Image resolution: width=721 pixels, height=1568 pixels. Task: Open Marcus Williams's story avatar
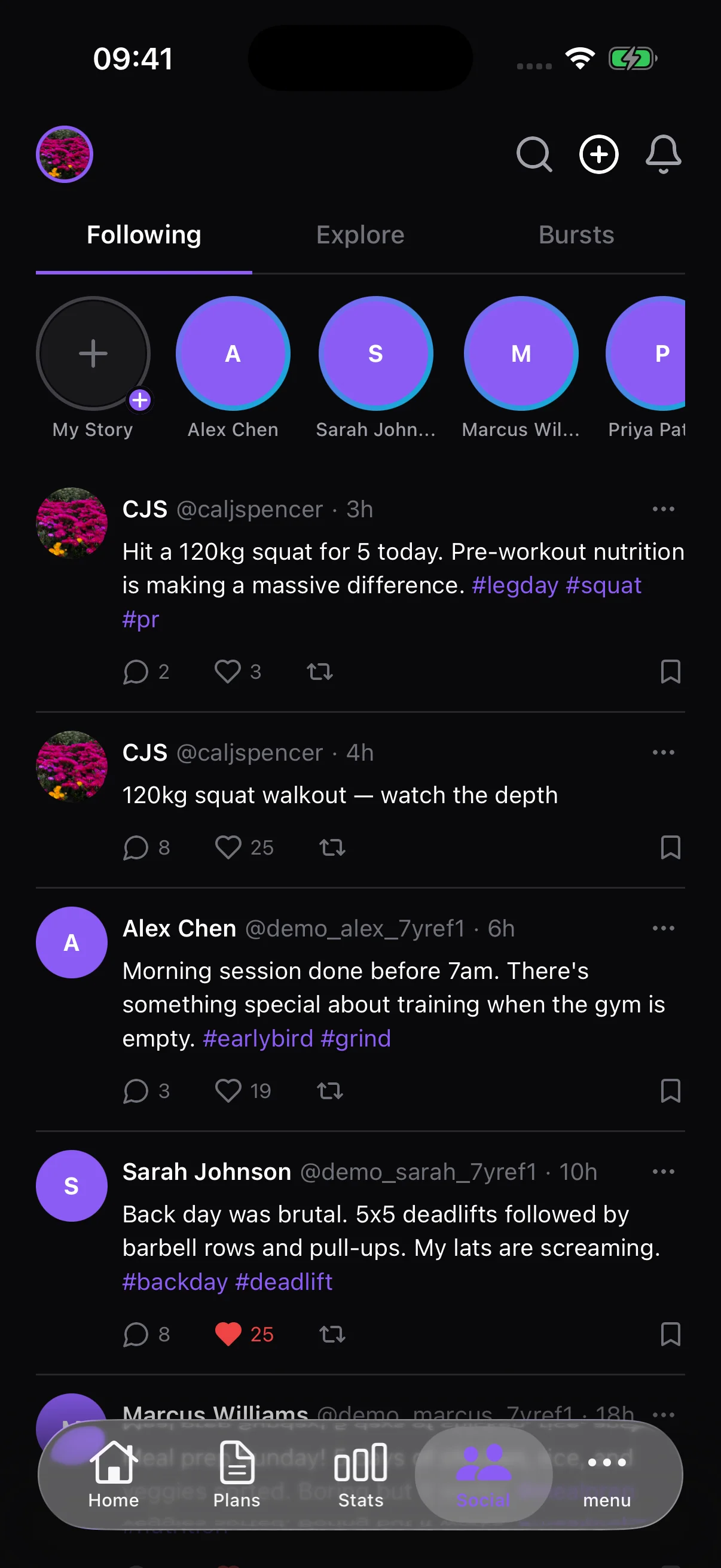(520, 353)
